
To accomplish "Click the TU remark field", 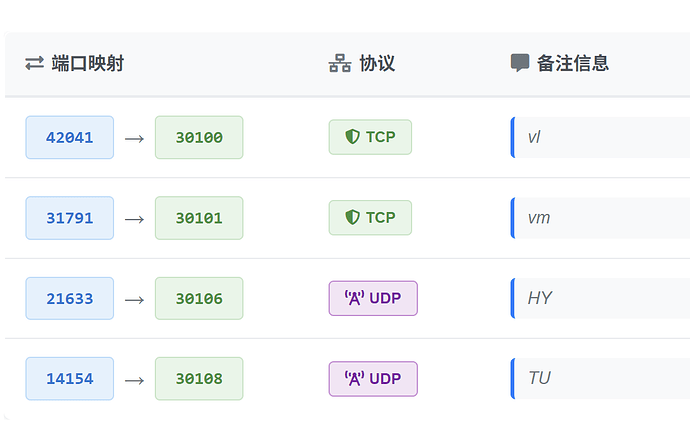I will point(600,378).
